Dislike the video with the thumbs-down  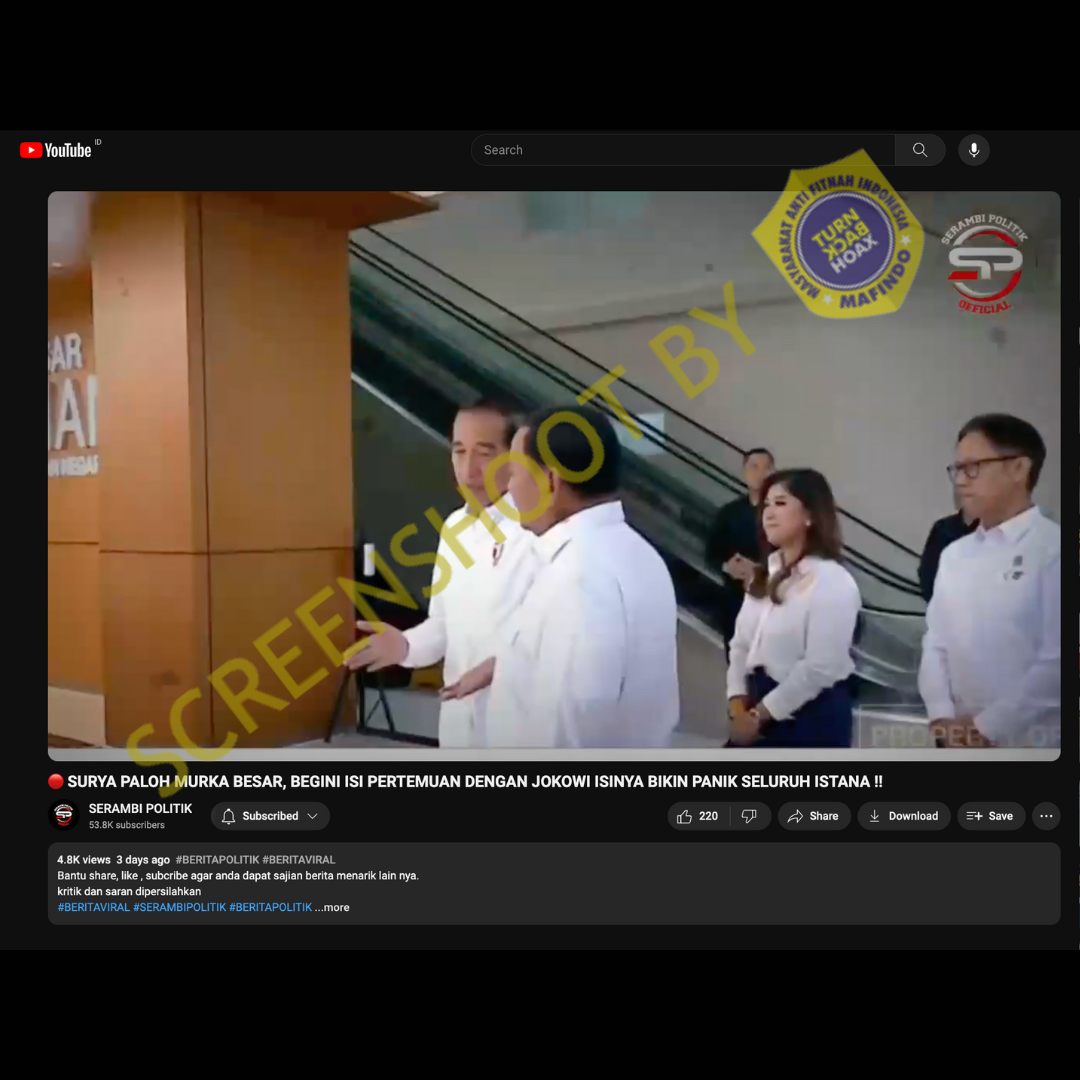pyautogui.click(x=750, y=816)
